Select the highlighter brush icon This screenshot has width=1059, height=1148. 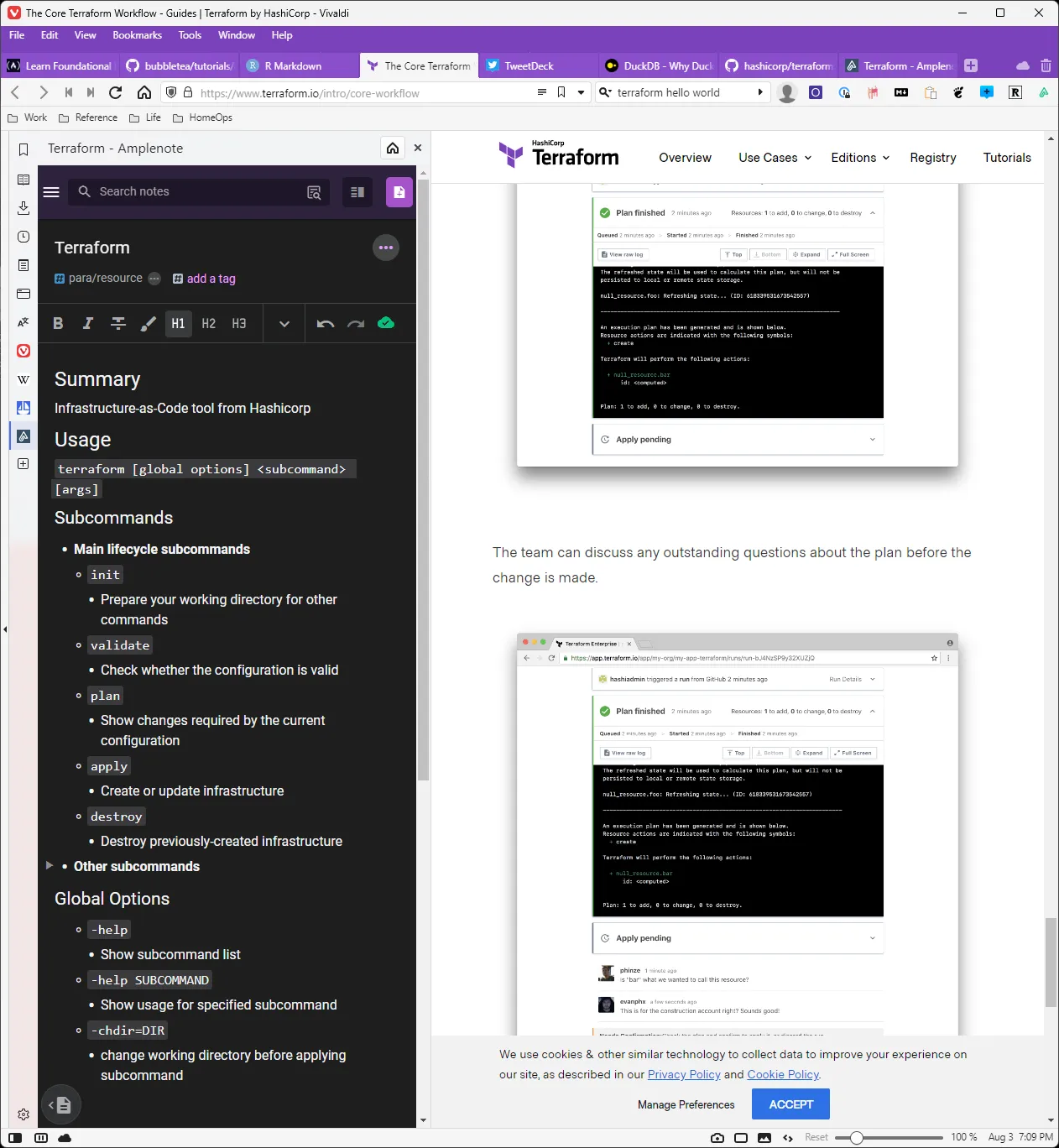click(x=149, y=323)
